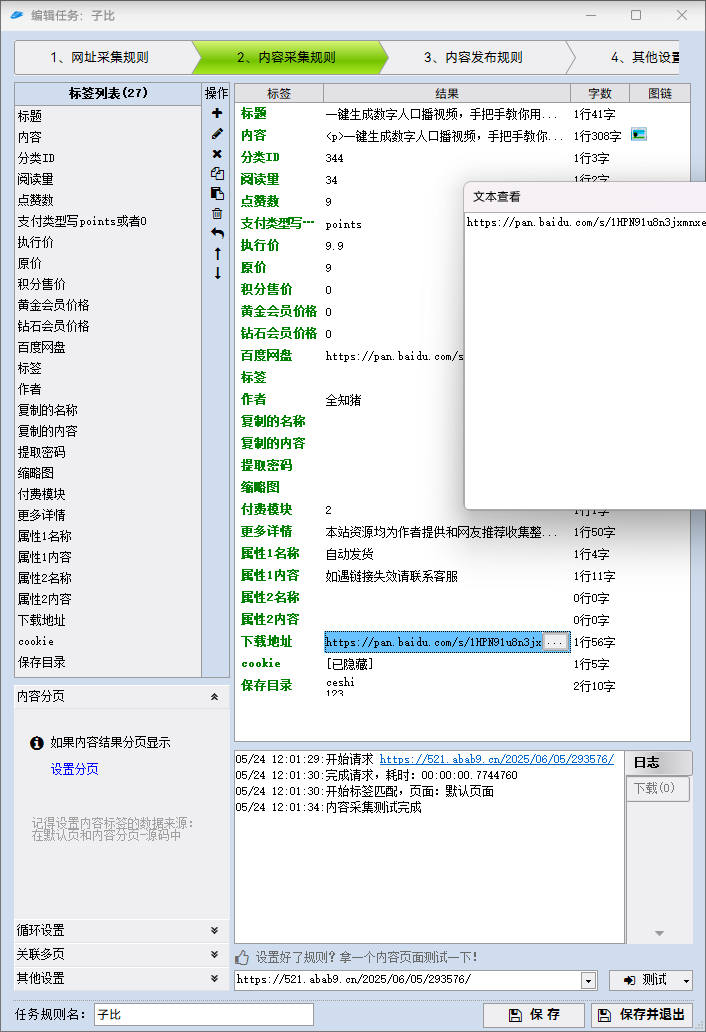The height and width of the screenshot is (1032, 706).
Task: Click the 保存 button
Action: [534, 1015]
